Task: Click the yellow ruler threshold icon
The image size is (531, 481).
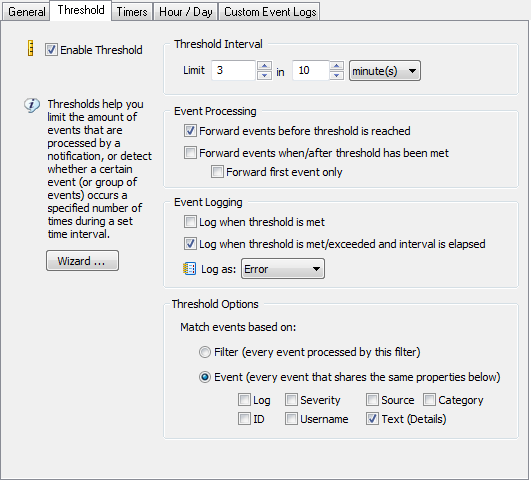Action: (x=30, y=48)
